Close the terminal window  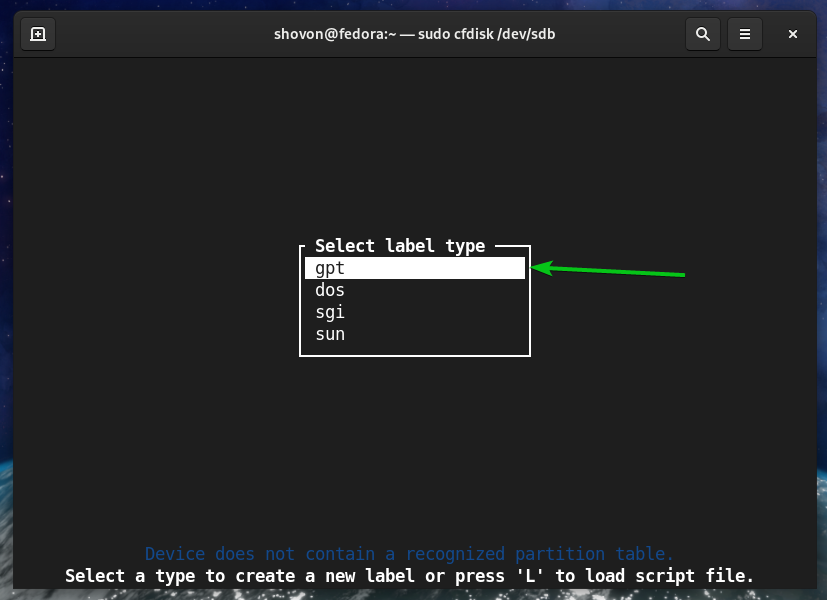tap(792, 34)
